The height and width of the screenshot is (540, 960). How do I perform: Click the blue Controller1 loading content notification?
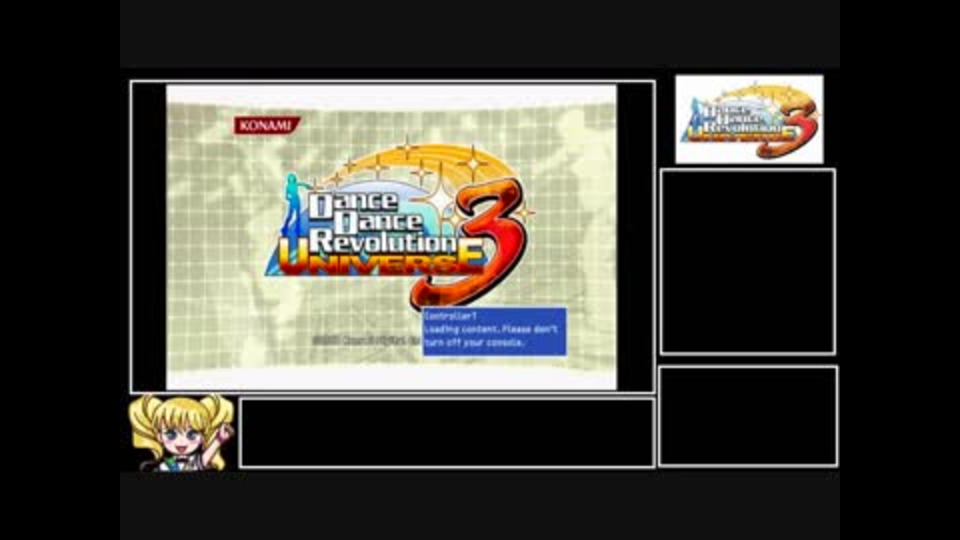click(495, 331)
